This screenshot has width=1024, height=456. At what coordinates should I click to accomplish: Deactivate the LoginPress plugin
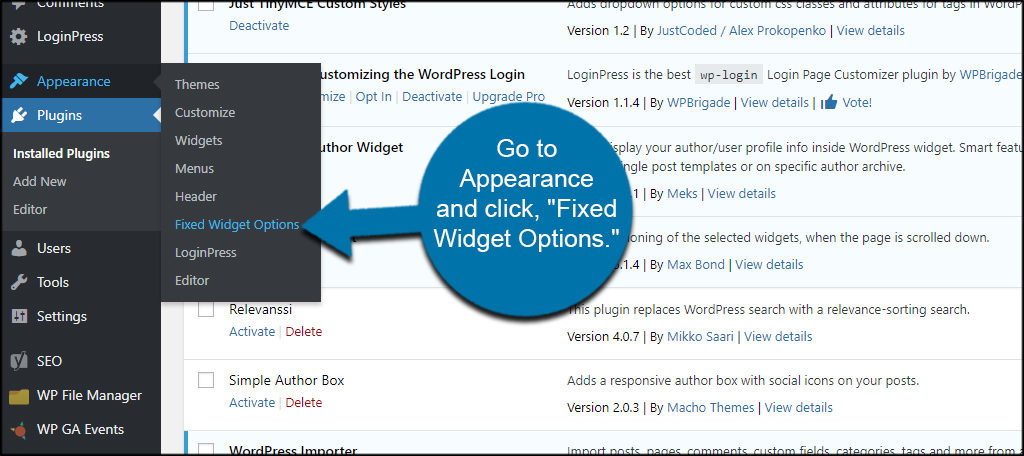pos(432,97)
